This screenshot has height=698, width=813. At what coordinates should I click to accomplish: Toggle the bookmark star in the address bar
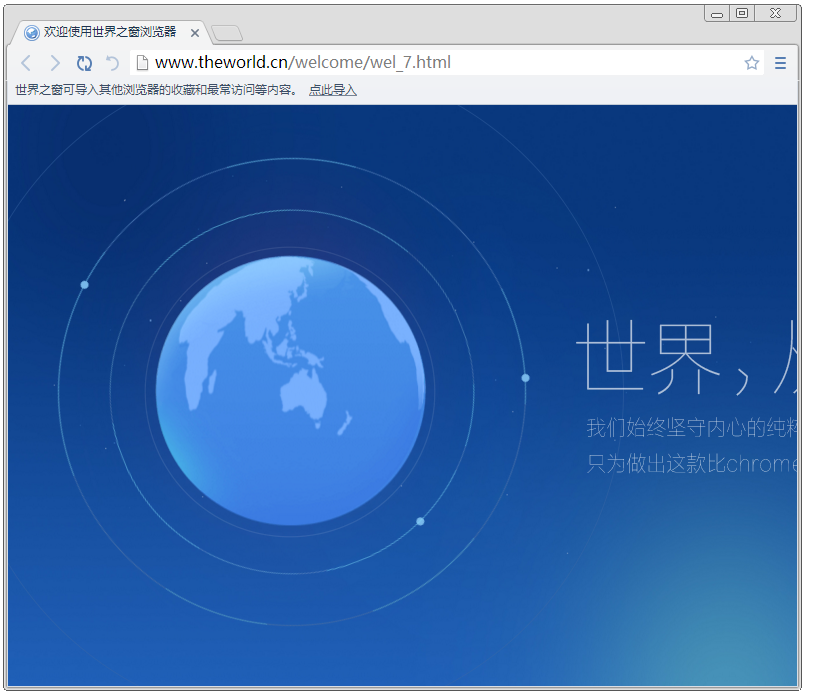point(751,62)
